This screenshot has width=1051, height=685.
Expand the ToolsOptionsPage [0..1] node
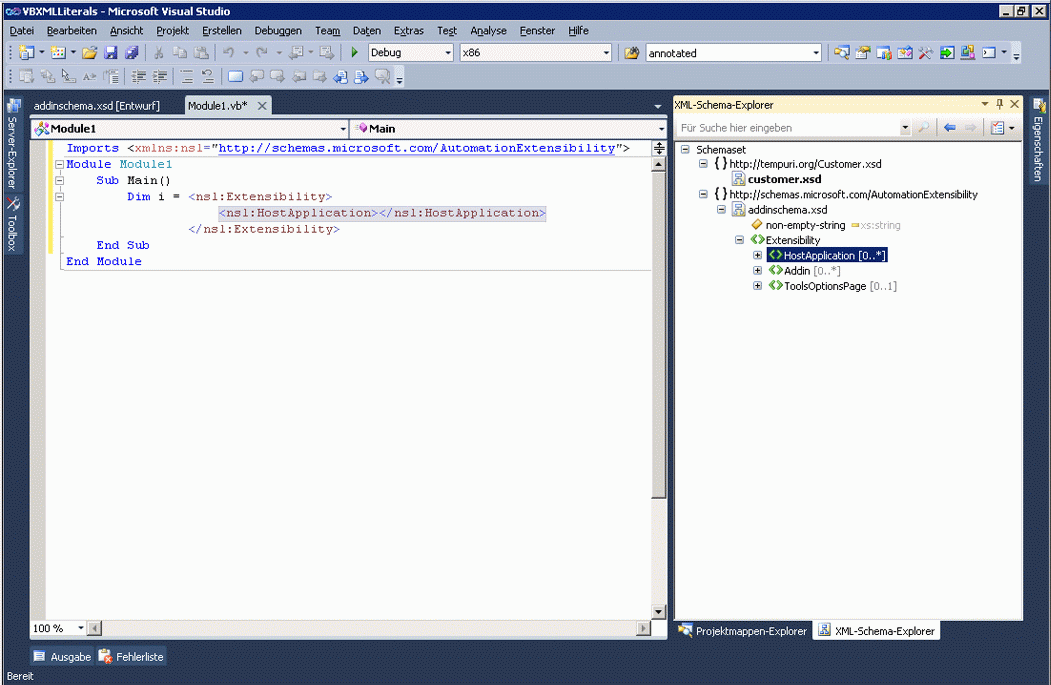click(x=757, y=286)
